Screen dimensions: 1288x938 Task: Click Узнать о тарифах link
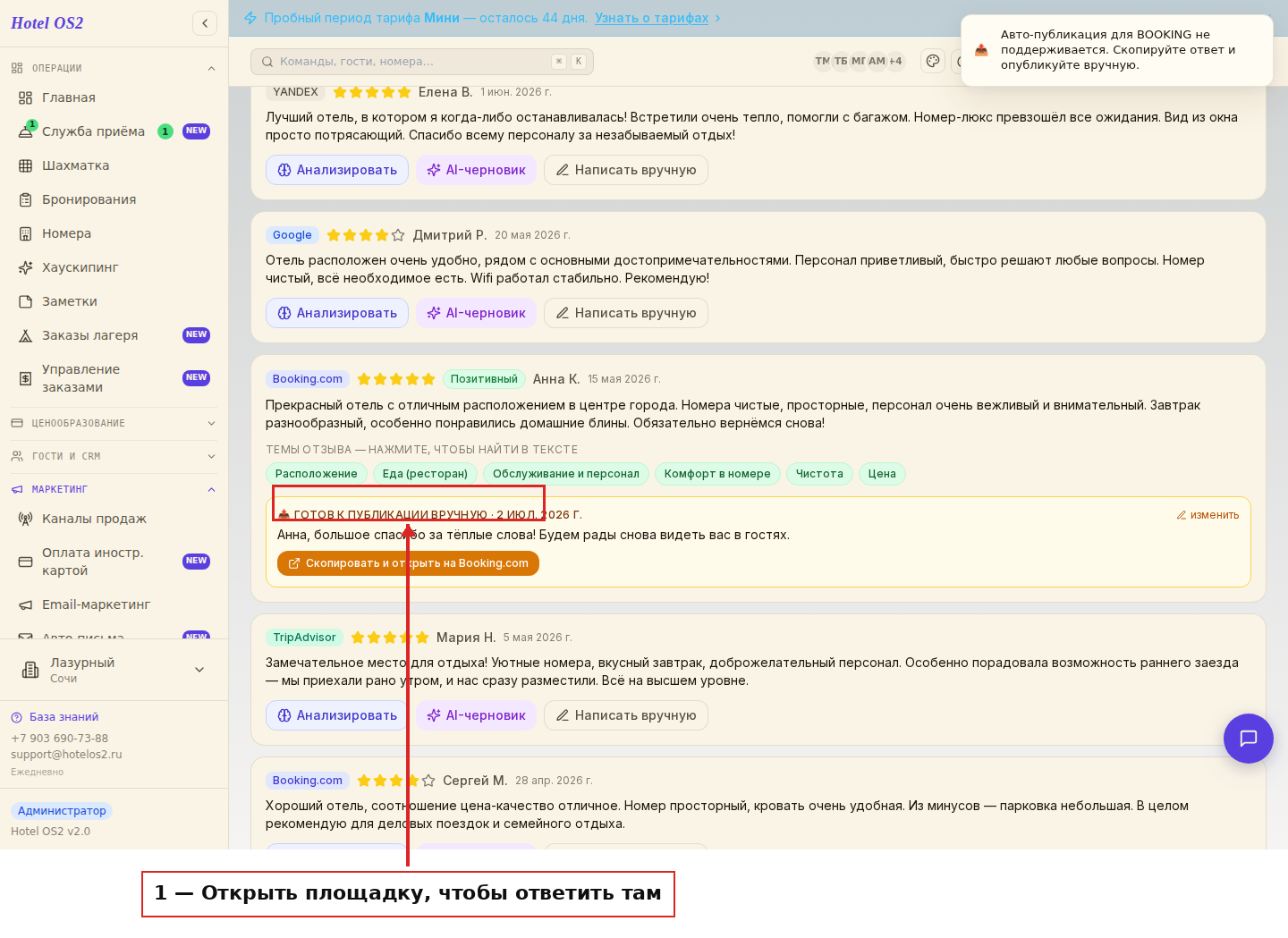tap(651, 18)
